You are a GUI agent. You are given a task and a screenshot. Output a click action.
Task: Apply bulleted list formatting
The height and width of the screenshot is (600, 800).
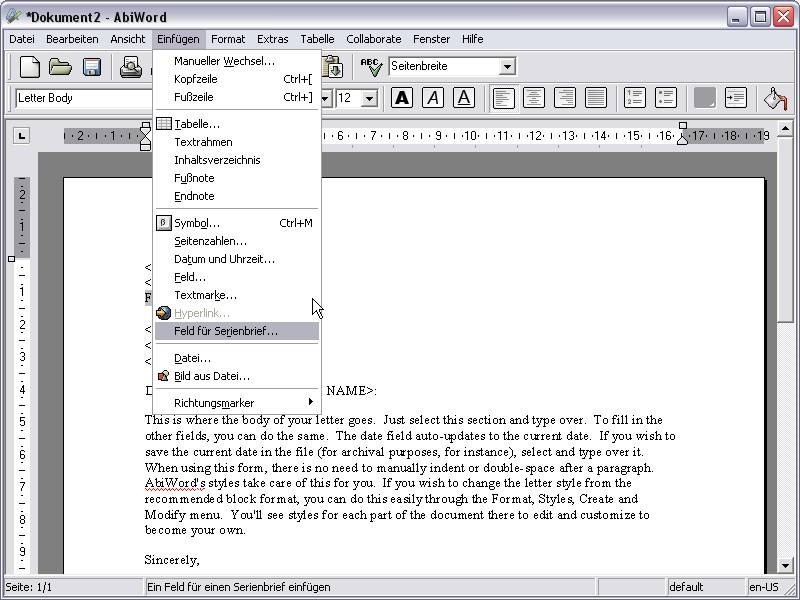(x=665, y=97)
